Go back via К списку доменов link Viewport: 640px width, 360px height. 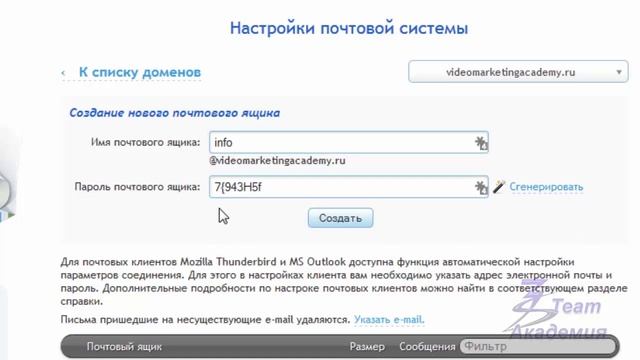pyautogui.click(x=140, y=72)
